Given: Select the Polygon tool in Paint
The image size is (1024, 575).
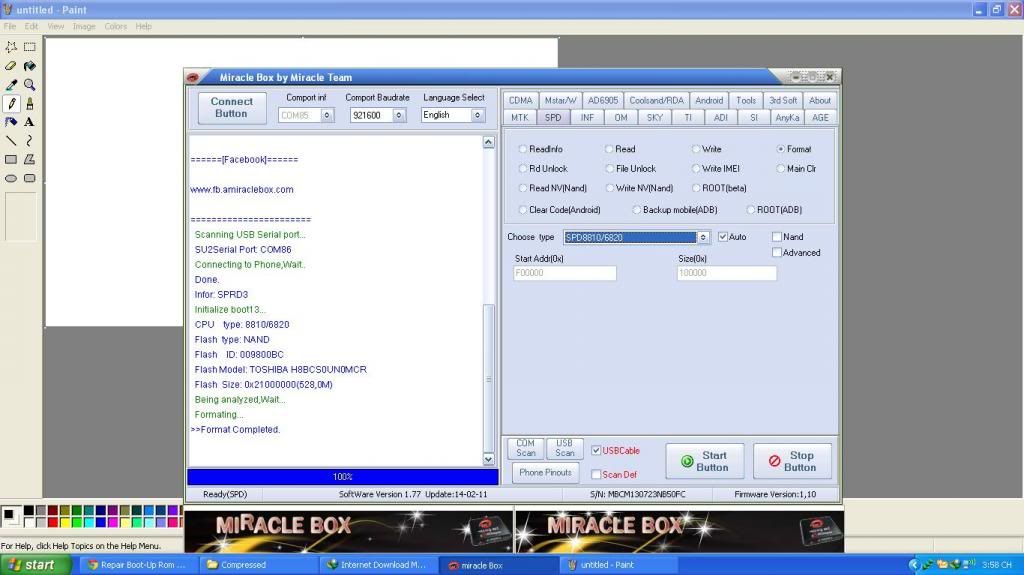Looking at the screenshot, I should (30, 159).
